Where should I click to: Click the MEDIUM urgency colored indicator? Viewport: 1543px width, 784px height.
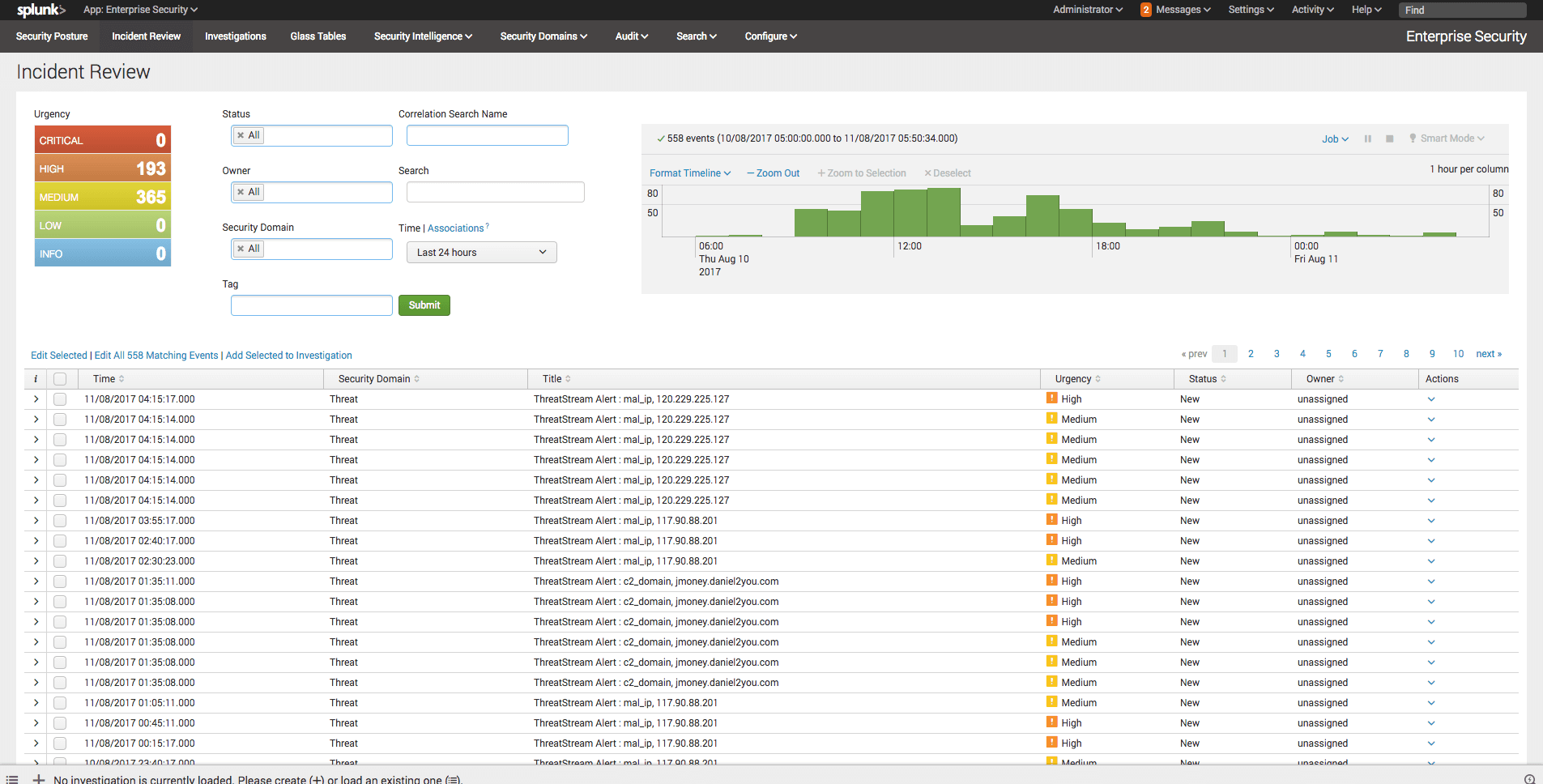point(103,196)
